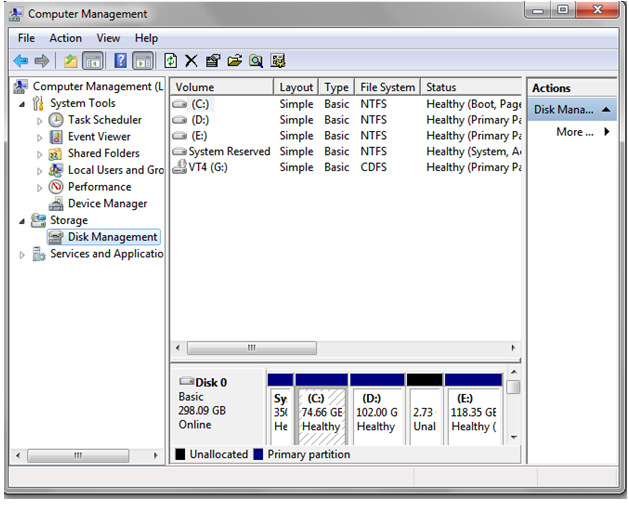The width and height of the screenshot is (629, 505).
Task: Click the volume list horizontal scrollbar thumb
Action: (252, 348)
